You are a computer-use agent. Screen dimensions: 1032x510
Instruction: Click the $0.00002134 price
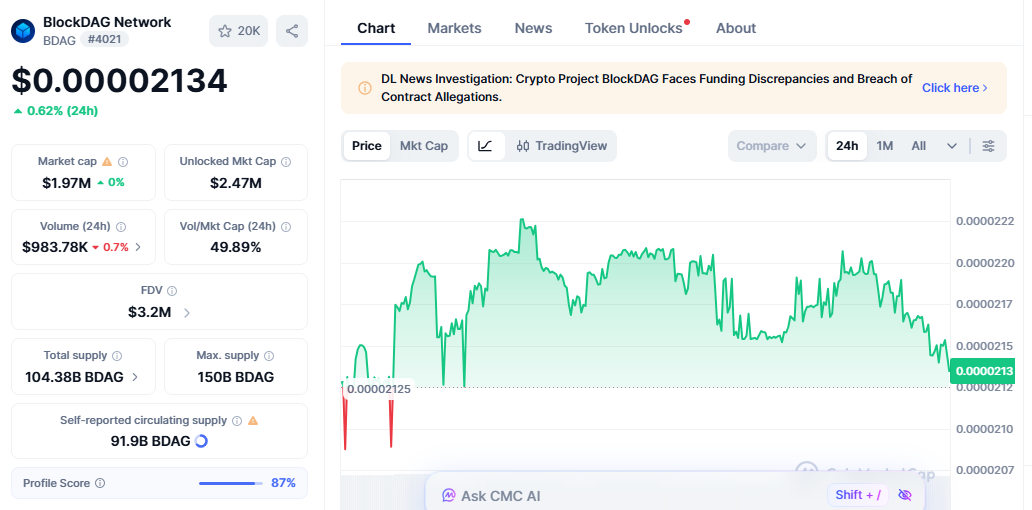click(x=119, y=81)
